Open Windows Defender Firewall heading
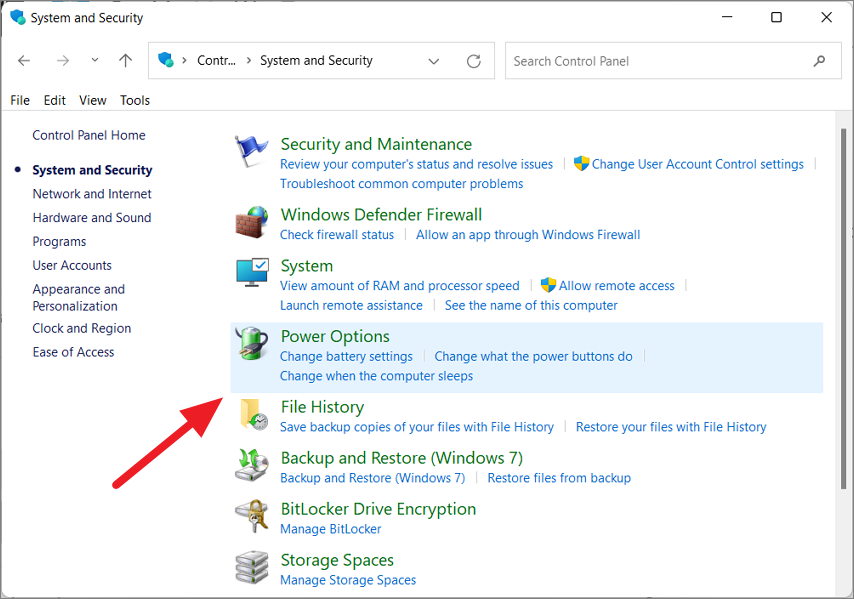The image size is (854, 599). point(381,215)
